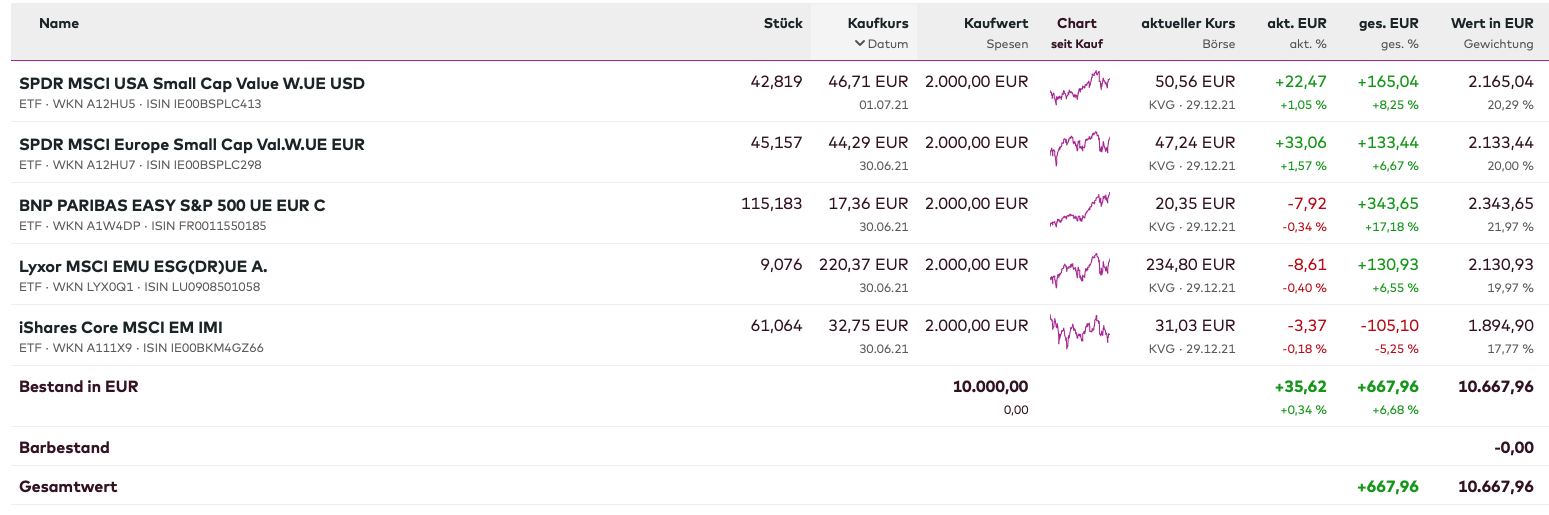This screenshot has width=1549, height=515.
Task: Open sparkline chart for SPDR Europe Small Cap
Action: pos(1079,150)
